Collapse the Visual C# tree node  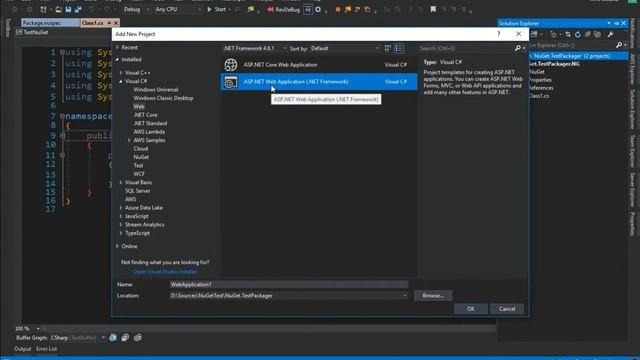pos(121,81)
